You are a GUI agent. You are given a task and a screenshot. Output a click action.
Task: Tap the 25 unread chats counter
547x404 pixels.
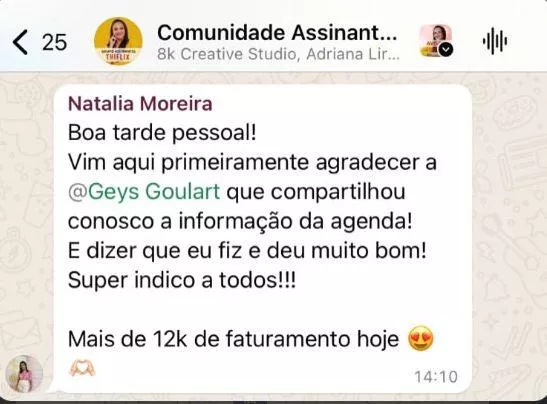[x=54, y=43]
